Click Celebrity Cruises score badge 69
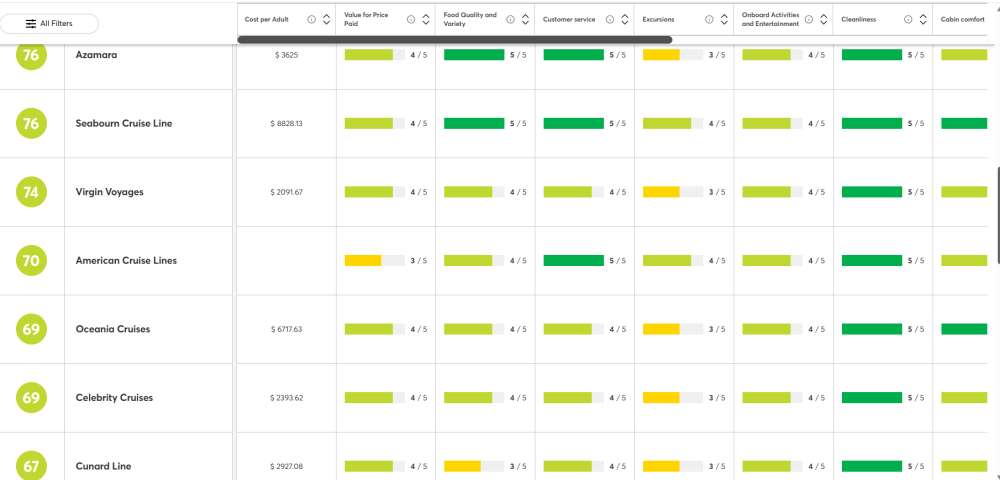Image resolution: width=1000 pixels, height=480 pixels. tap(31, 398)
